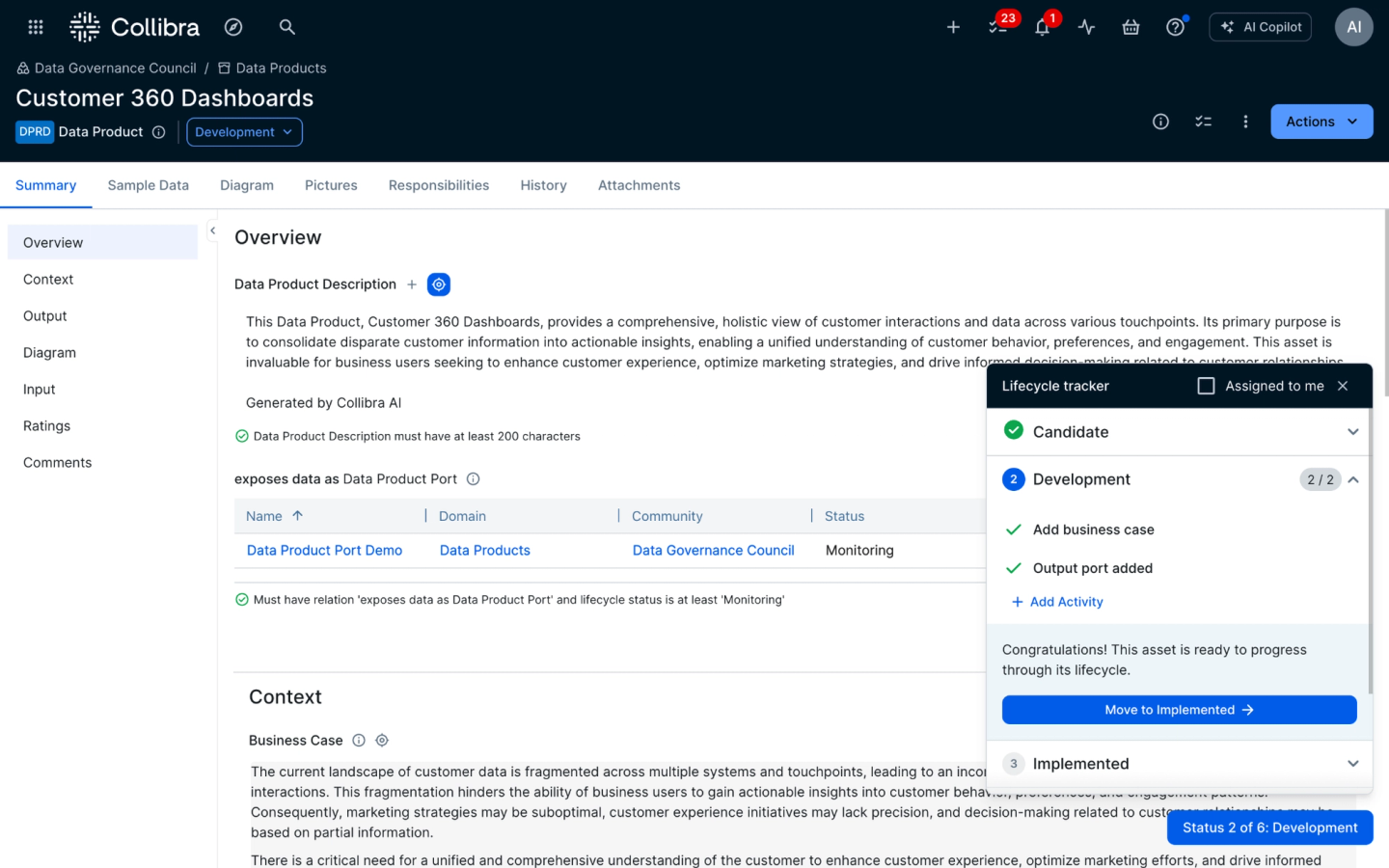Click blue target icon beside Data Product Description

pyautogui.click(x=439, y=285)
